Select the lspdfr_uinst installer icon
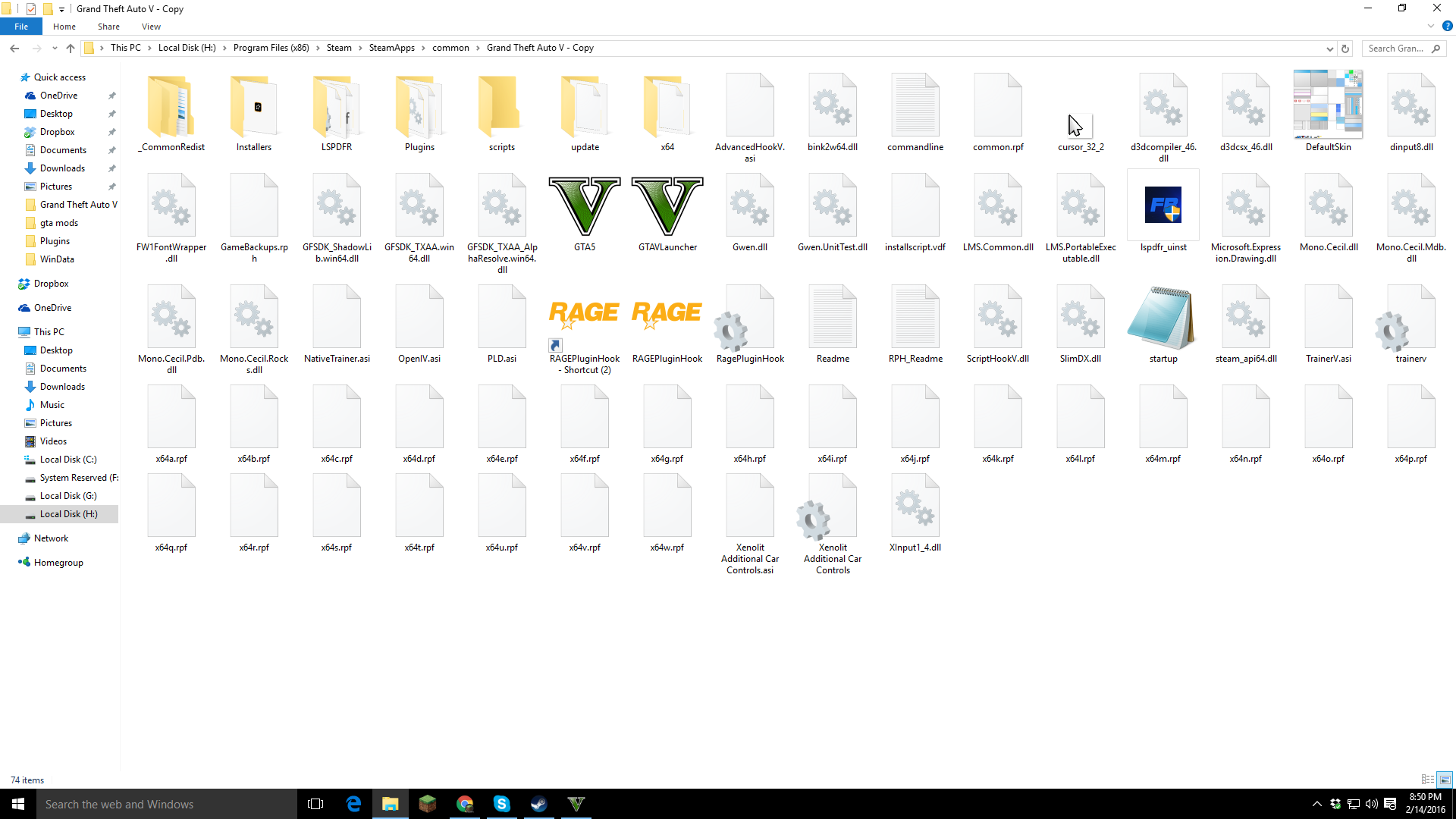Screen dimensions: 1456x819 [1163, 205]
